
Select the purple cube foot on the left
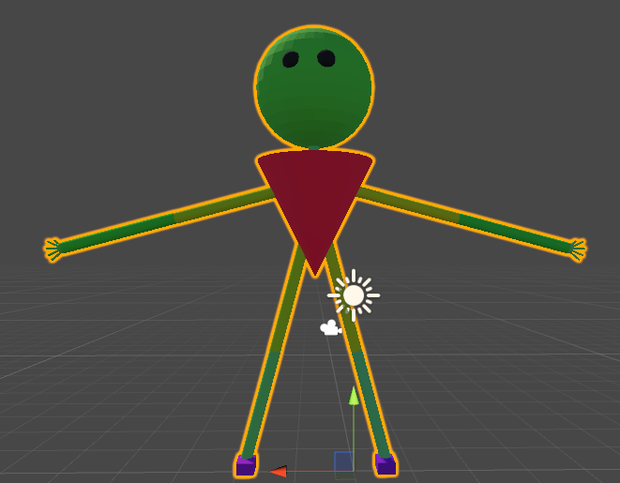[x=246, y=465]
